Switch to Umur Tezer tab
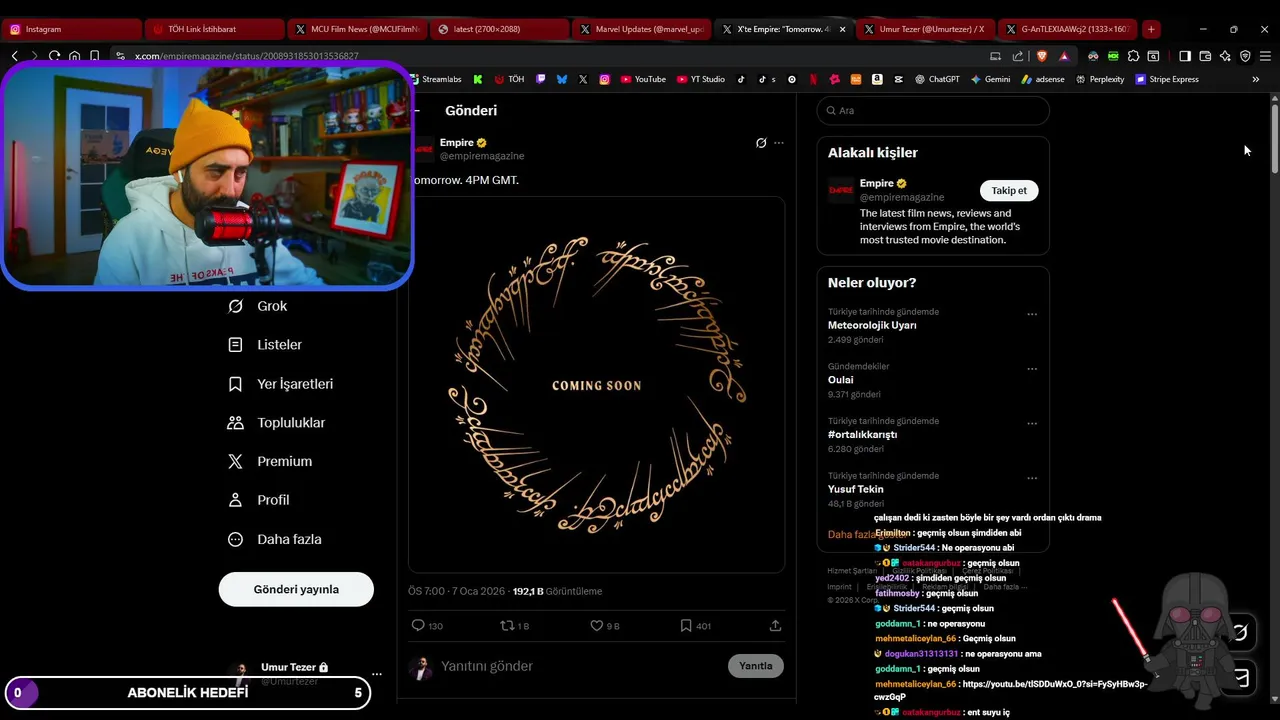Image resolution: width=1280 pixels, height=720 pixels. tap(925, 29)
